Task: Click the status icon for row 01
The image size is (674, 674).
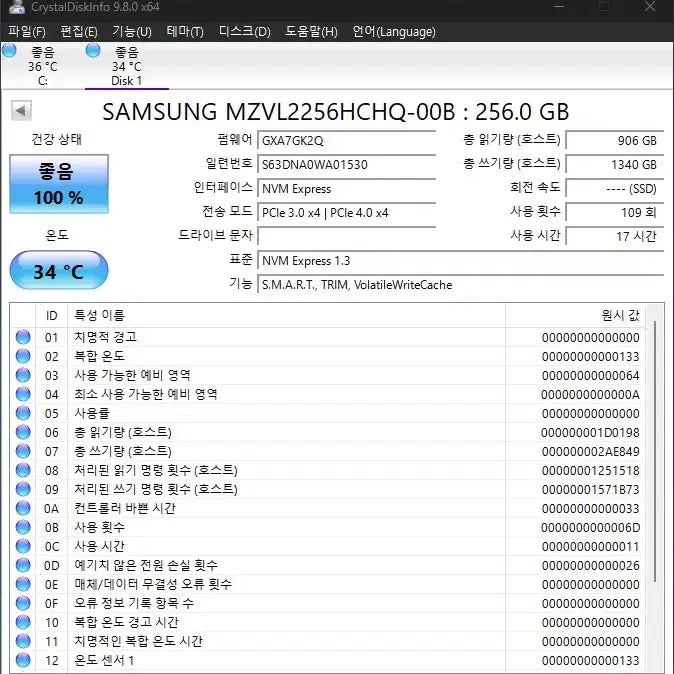Action: click(23, 337)
